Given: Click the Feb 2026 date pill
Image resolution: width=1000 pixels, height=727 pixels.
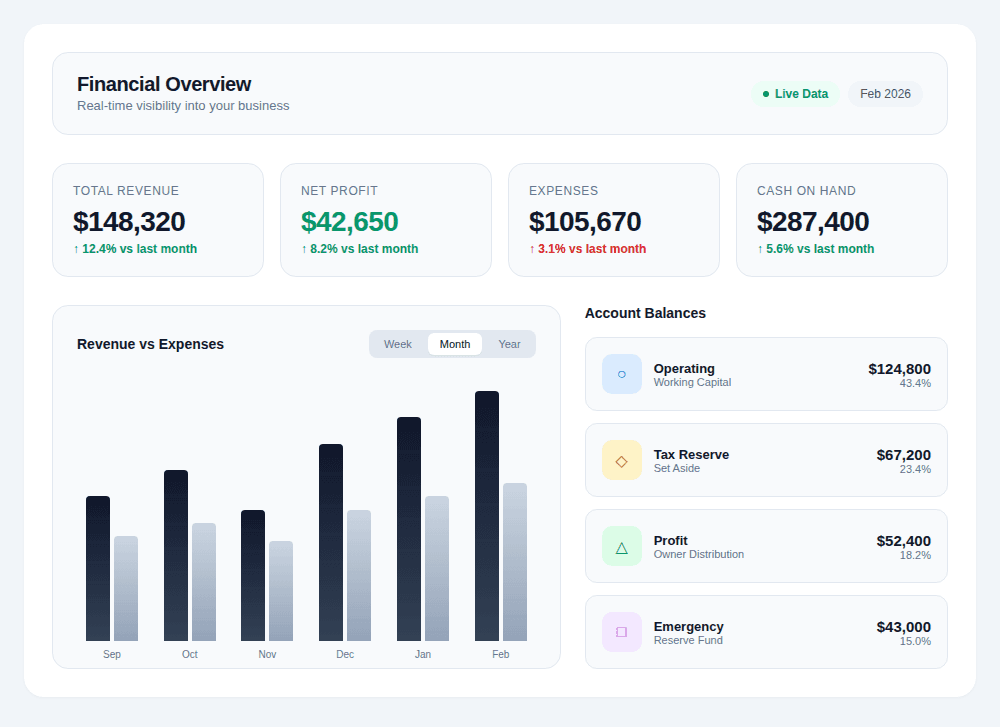Looking at the screenshot, I should tap(885, 94).
